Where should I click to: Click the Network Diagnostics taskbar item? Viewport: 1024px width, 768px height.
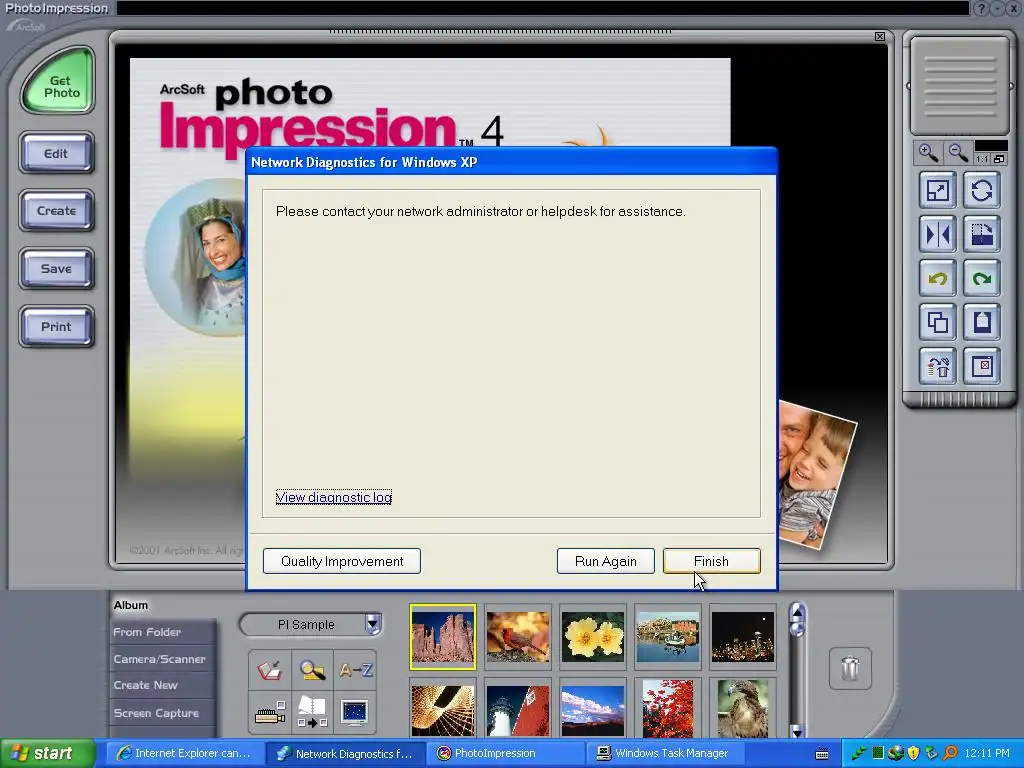(345, 754)
